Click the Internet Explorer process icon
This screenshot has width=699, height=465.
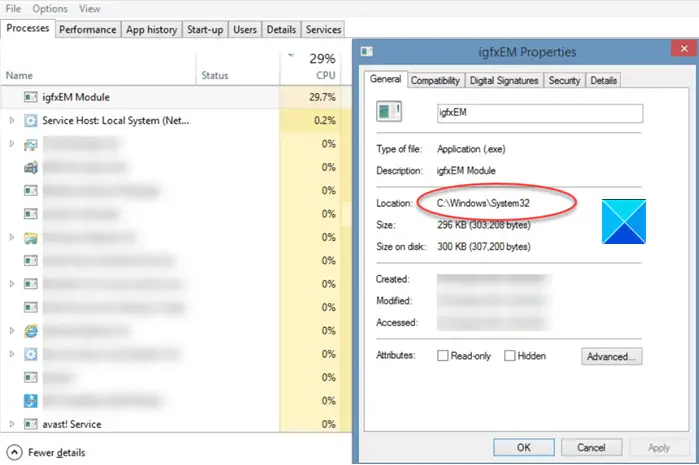coord(31,331)
